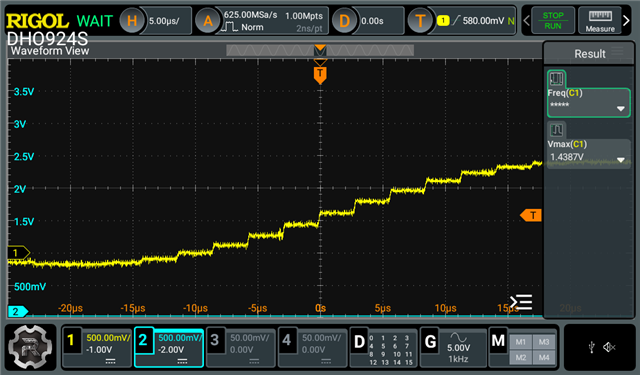The height and width of the screenshot is (375, 640).
Task: Open channel 1 500.00mV/ scale settings
Action: [108, 338]
